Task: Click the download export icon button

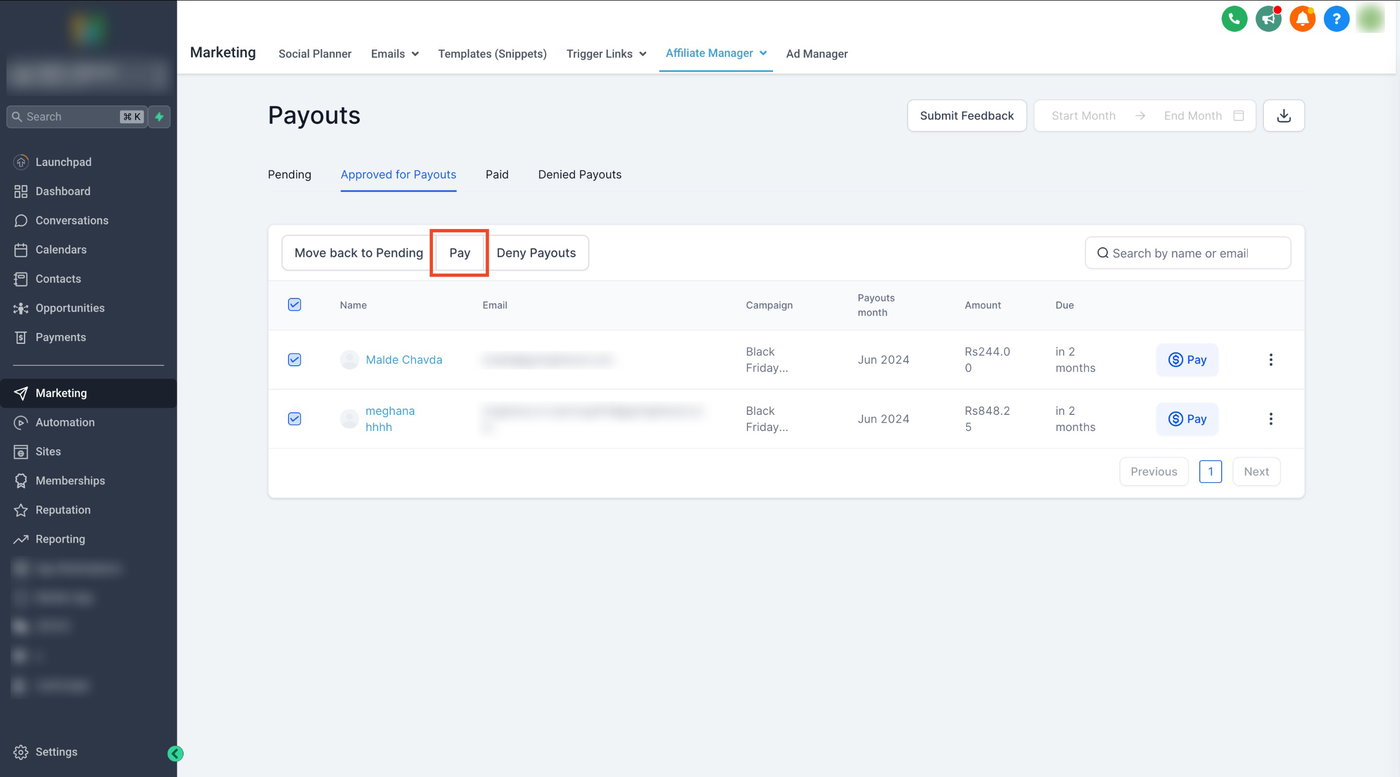Action: click(x=1284, y=116)
